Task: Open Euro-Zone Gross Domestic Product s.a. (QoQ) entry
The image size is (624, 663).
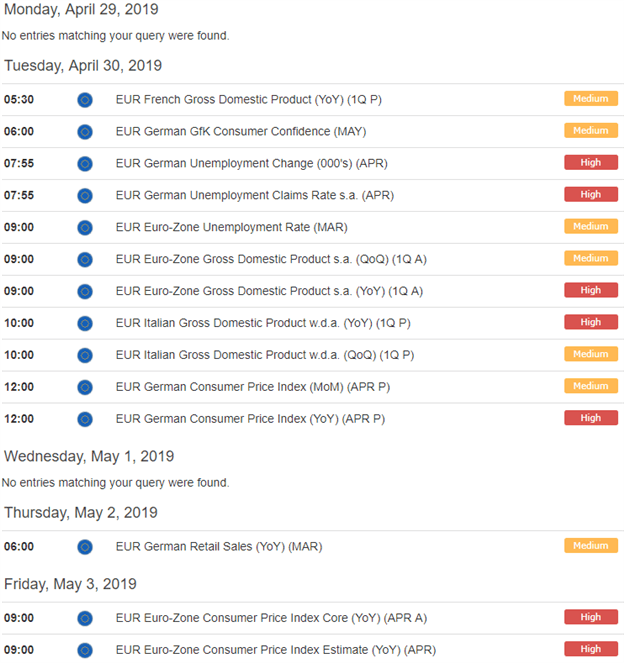Action: (271, 259)
